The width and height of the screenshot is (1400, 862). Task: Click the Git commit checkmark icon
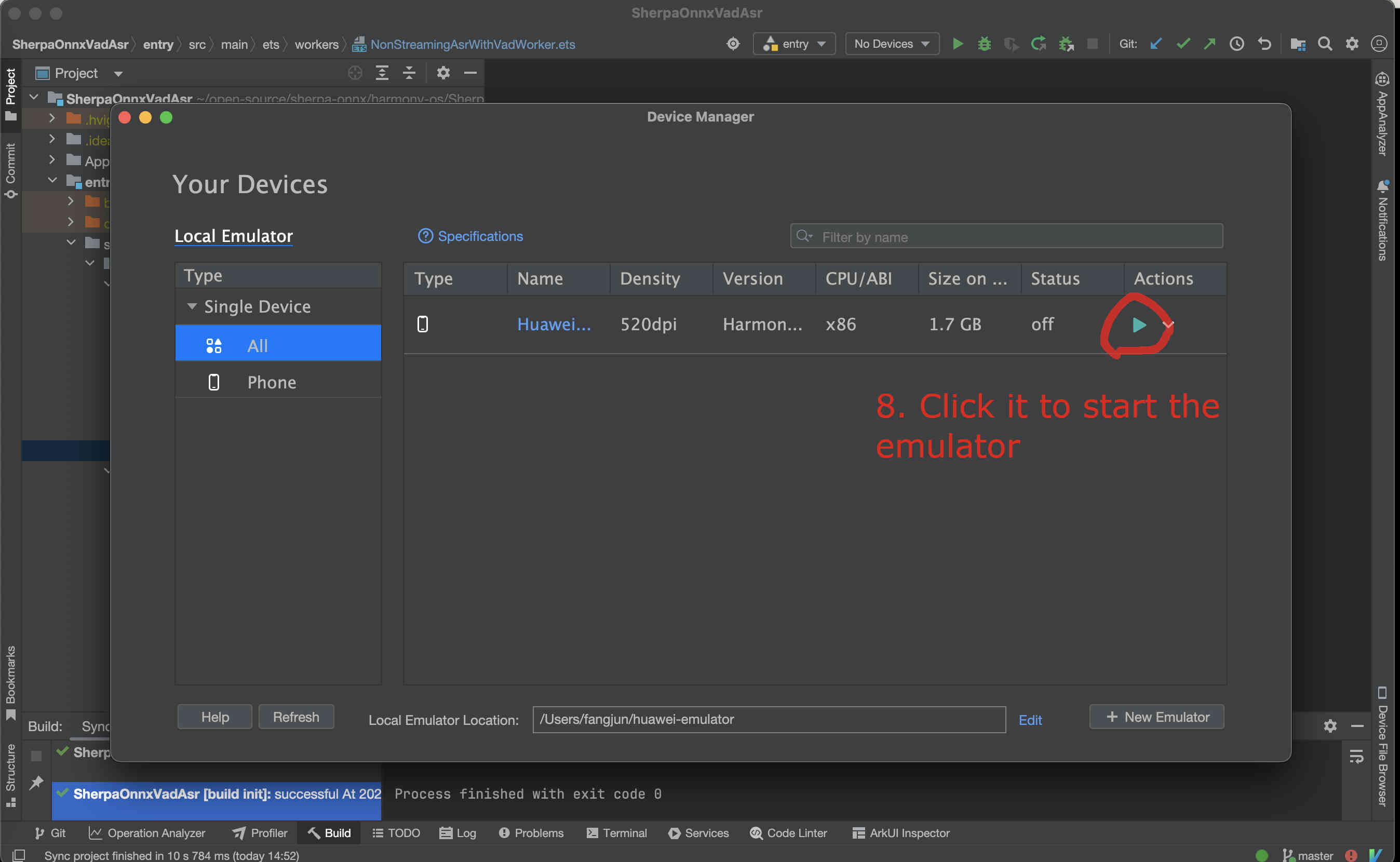click(1183, 44)
